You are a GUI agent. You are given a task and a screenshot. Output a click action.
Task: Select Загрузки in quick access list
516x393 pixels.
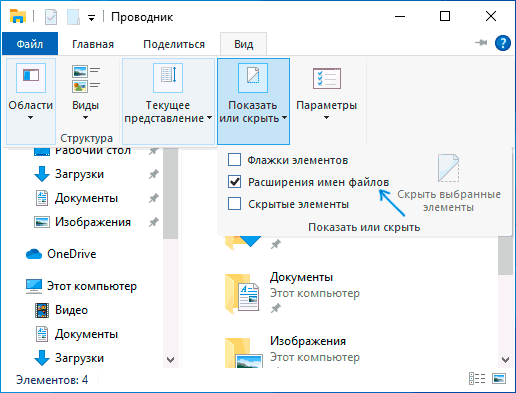[x=79, y=174]
